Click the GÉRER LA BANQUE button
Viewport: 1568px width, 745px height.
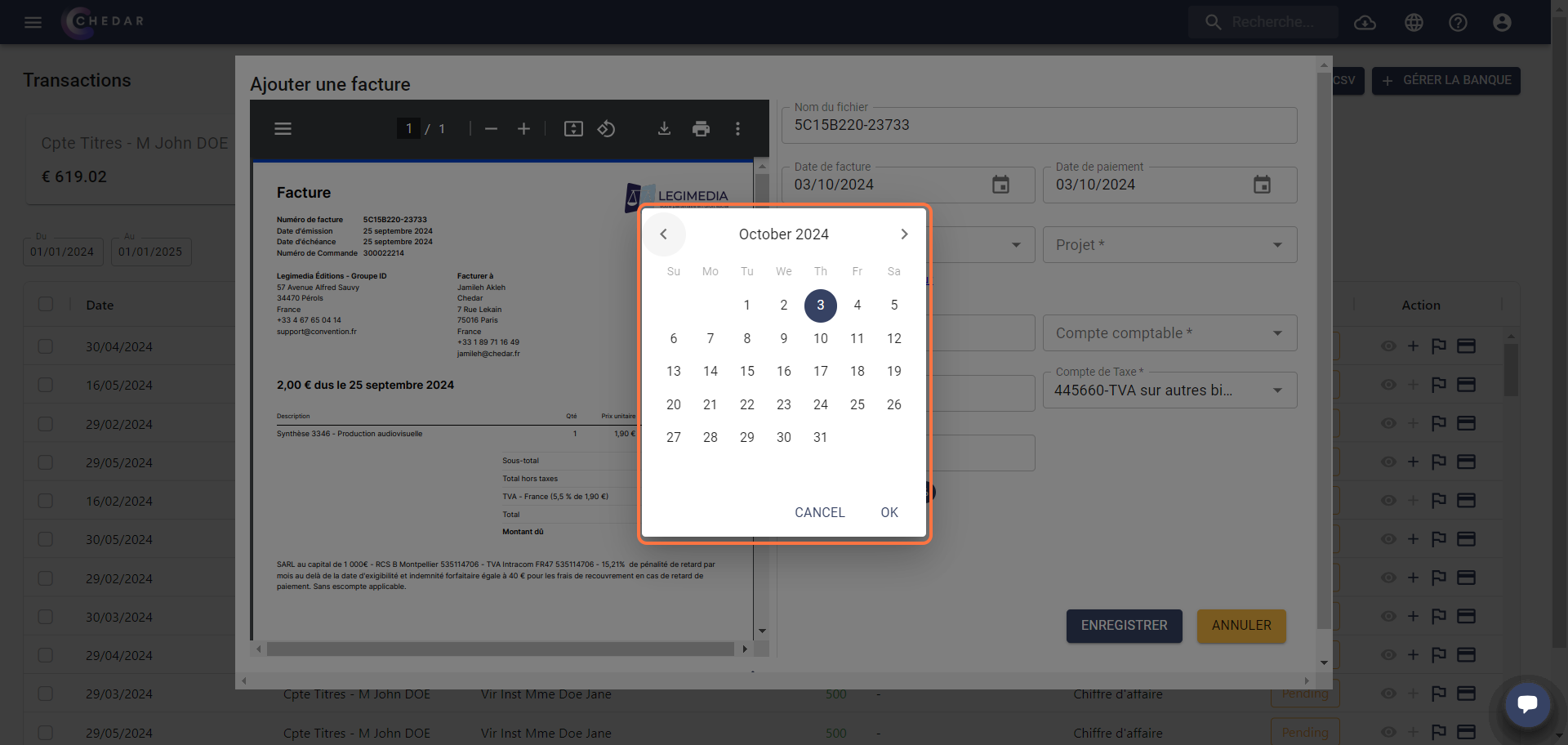1445,80
